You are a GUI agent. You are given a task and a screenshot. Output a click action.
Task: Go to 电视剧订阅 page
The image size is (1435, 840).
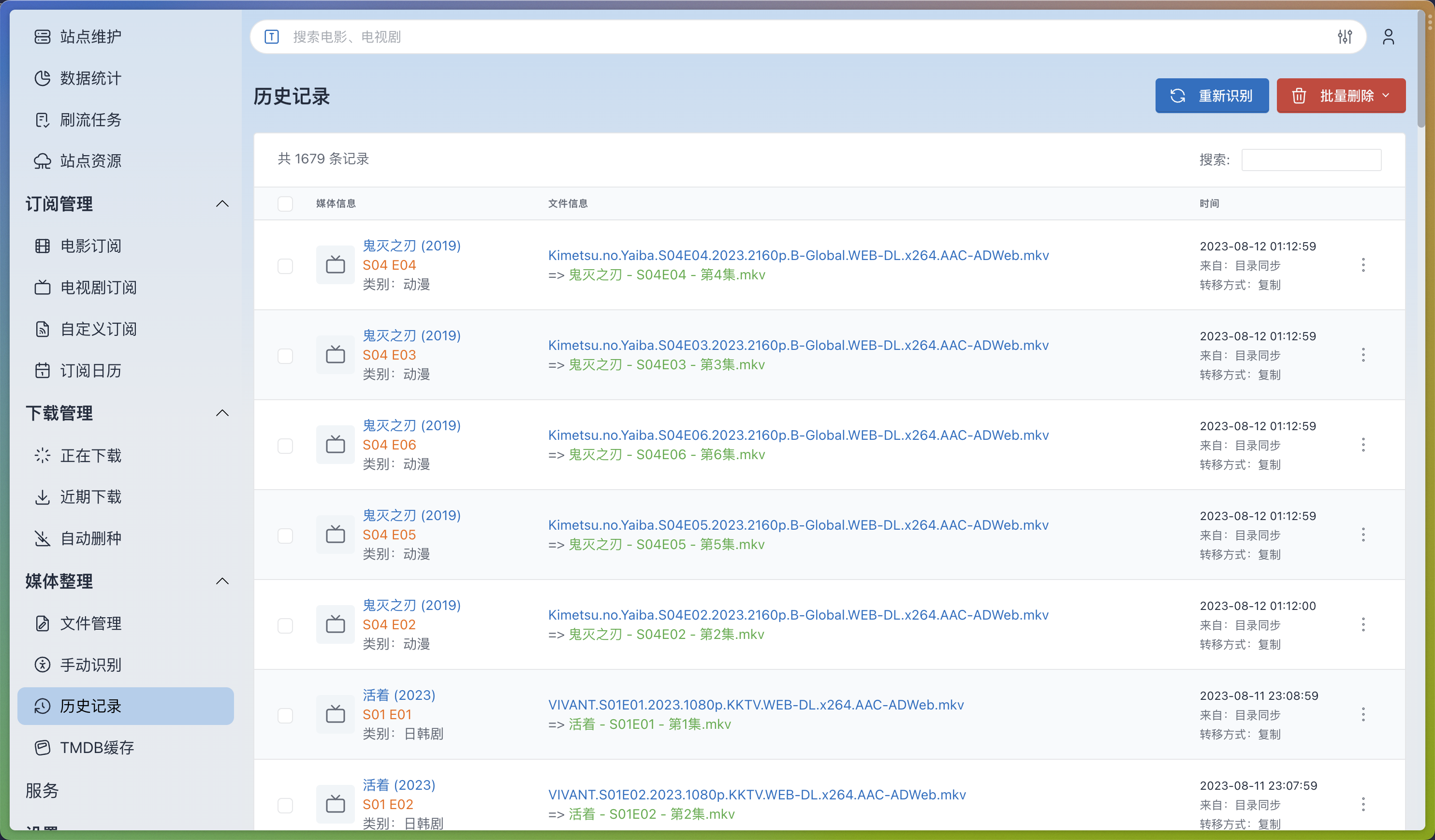coord(125,288)
